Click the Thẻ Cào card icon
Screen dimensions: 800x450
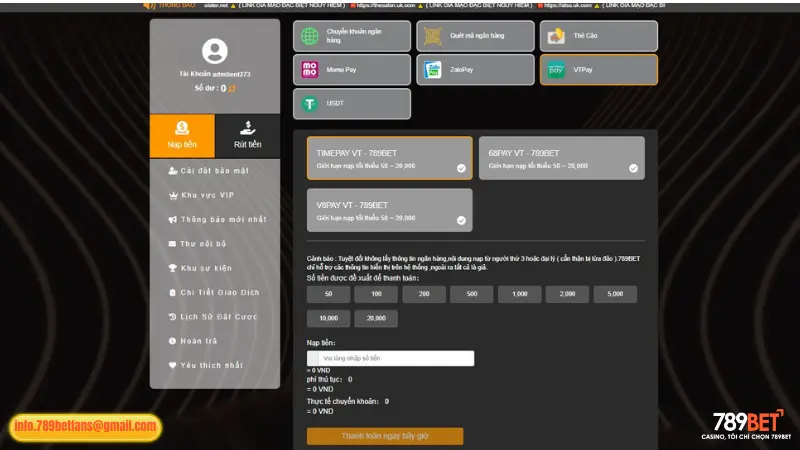(x=556, y=36)
